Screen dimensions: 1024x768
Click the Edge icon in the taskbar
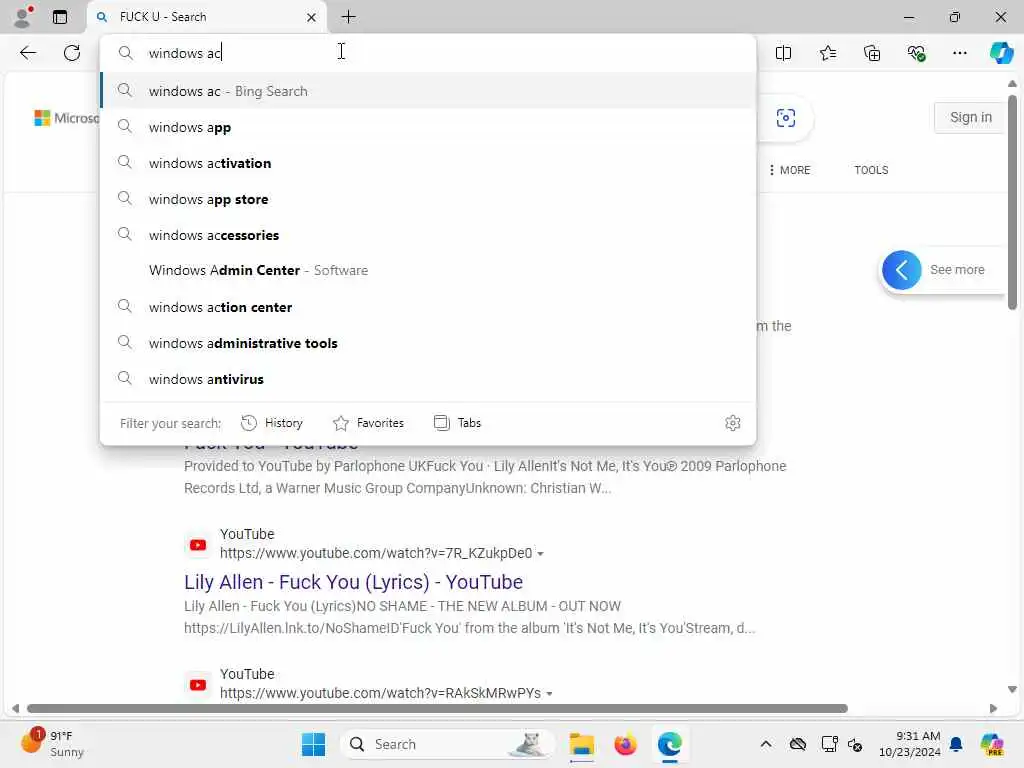point(669,744)
